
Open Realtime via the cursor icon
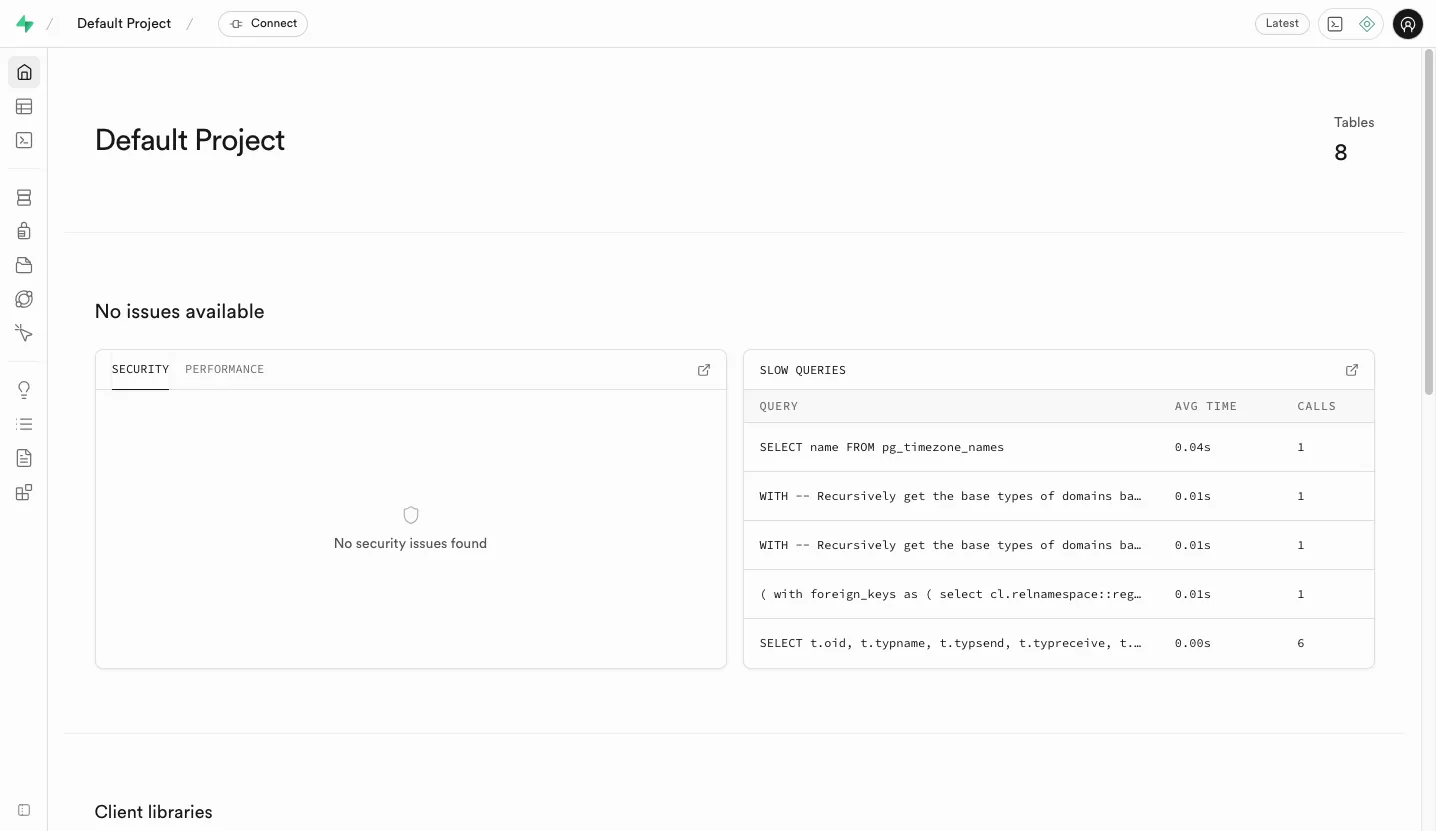24,333
